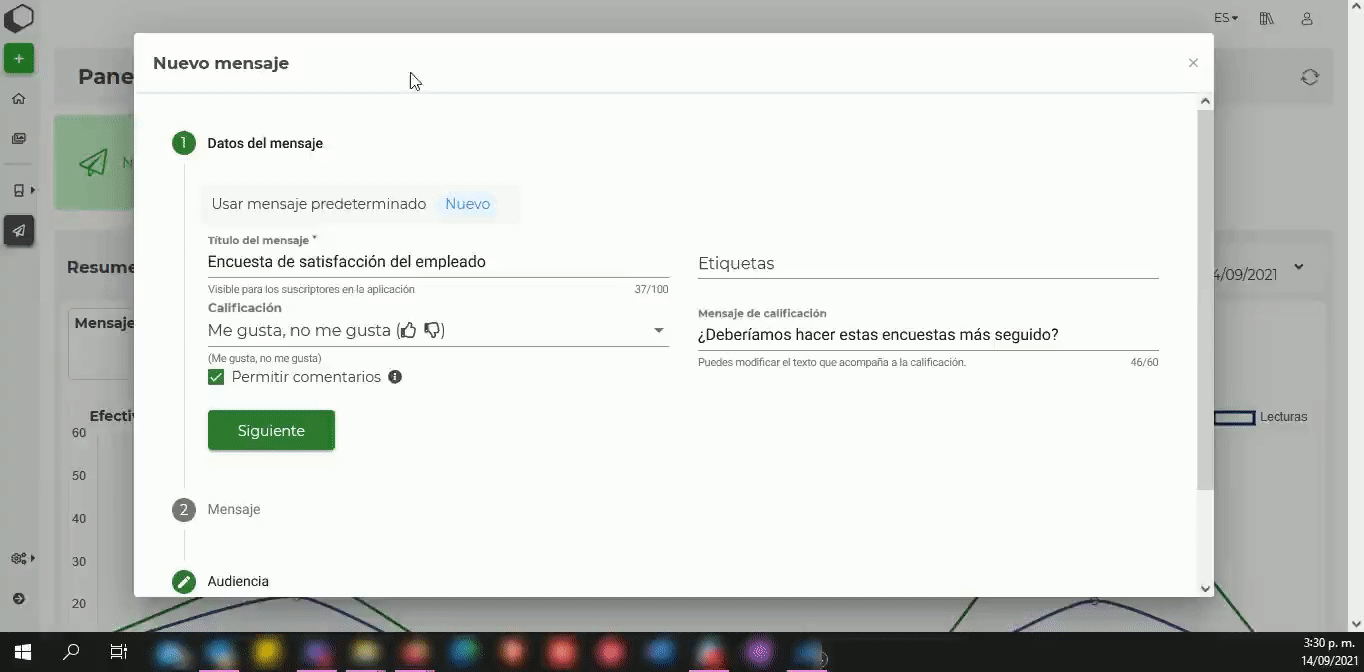The image size is (1364, 672).
Task: Click the refresh icon on the panel
Action: [x=1309, y=77]
